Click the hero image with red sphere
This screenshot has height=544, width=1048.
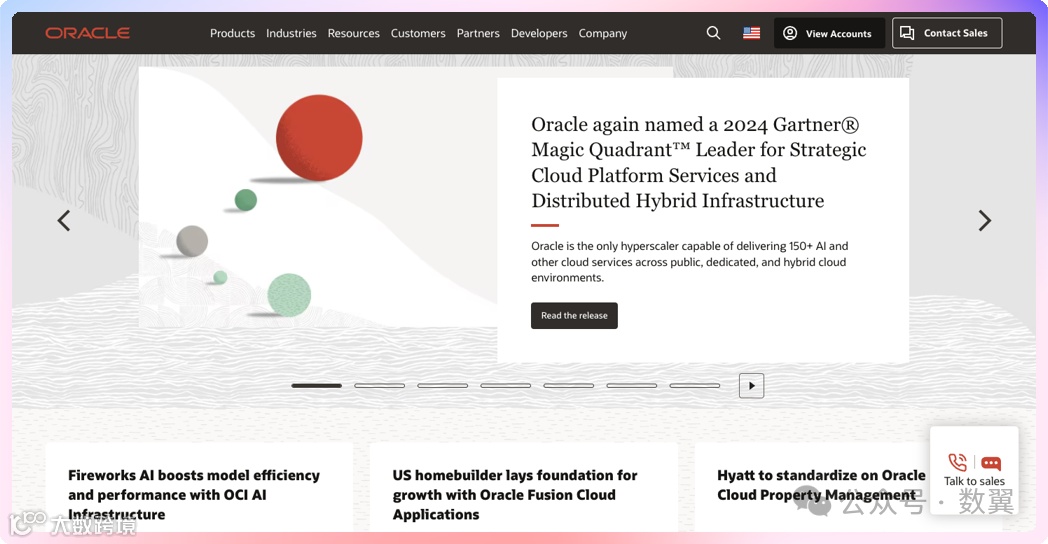(x=318, y=197)
